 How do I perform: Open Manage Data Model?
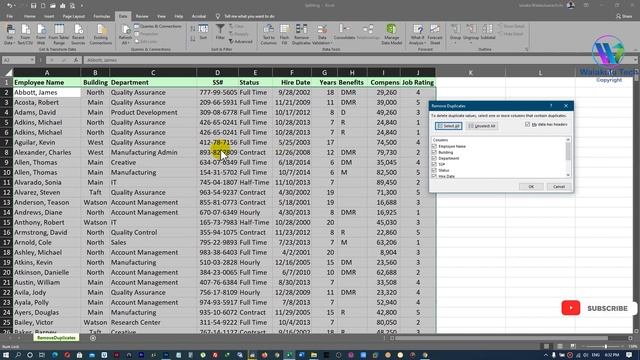(x=391, y=34)
